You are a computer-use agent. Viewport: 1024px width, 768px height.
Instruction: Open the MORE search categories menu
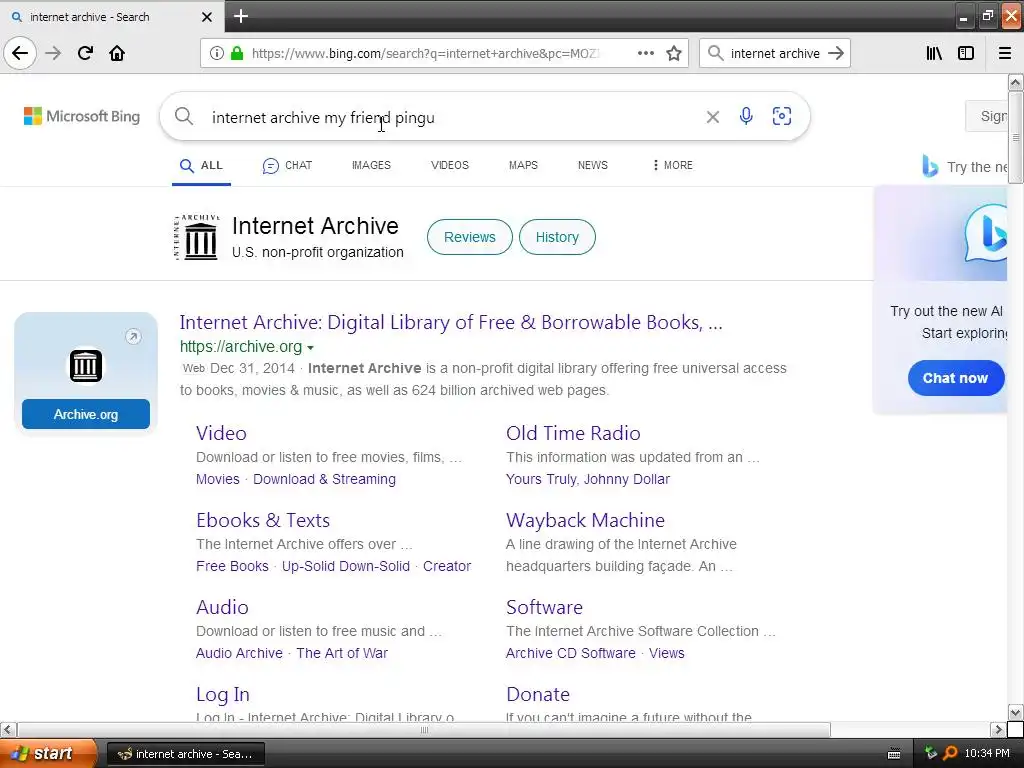[x=673, y=165]
